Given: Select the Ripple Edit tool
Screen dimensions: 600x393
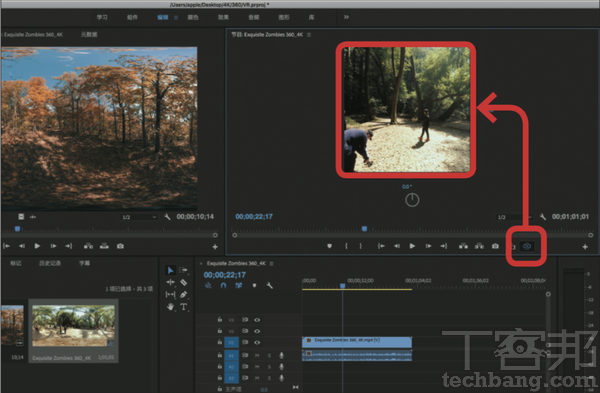Looking at the screenshot, I should click(170, 282).
